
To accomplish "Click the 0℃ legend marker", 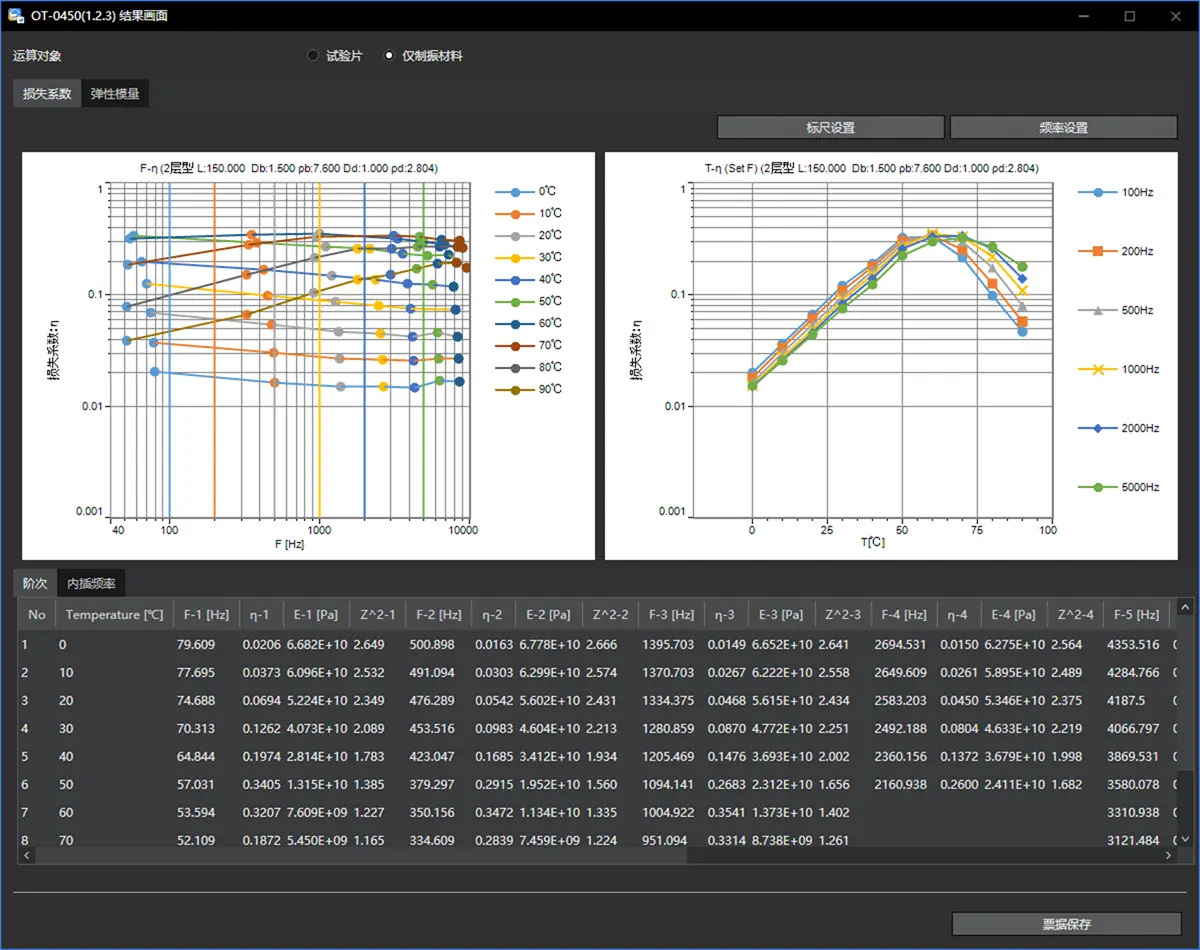I will [x=515, y=191].
